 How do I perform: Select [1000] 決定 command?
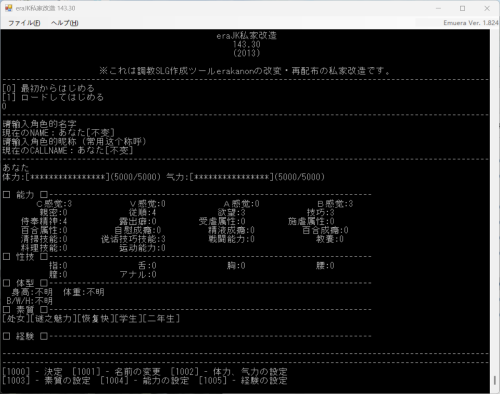point(32,372)
